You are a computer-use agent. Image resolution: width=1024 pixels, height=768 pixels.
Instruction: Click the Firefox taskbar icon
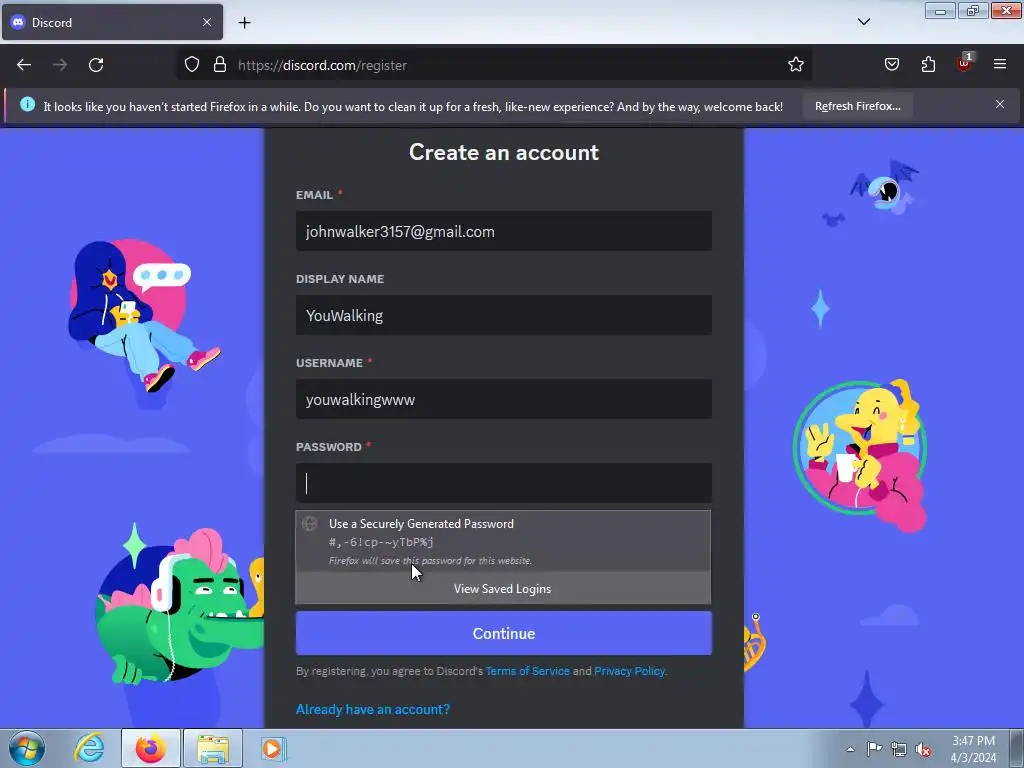150,748
